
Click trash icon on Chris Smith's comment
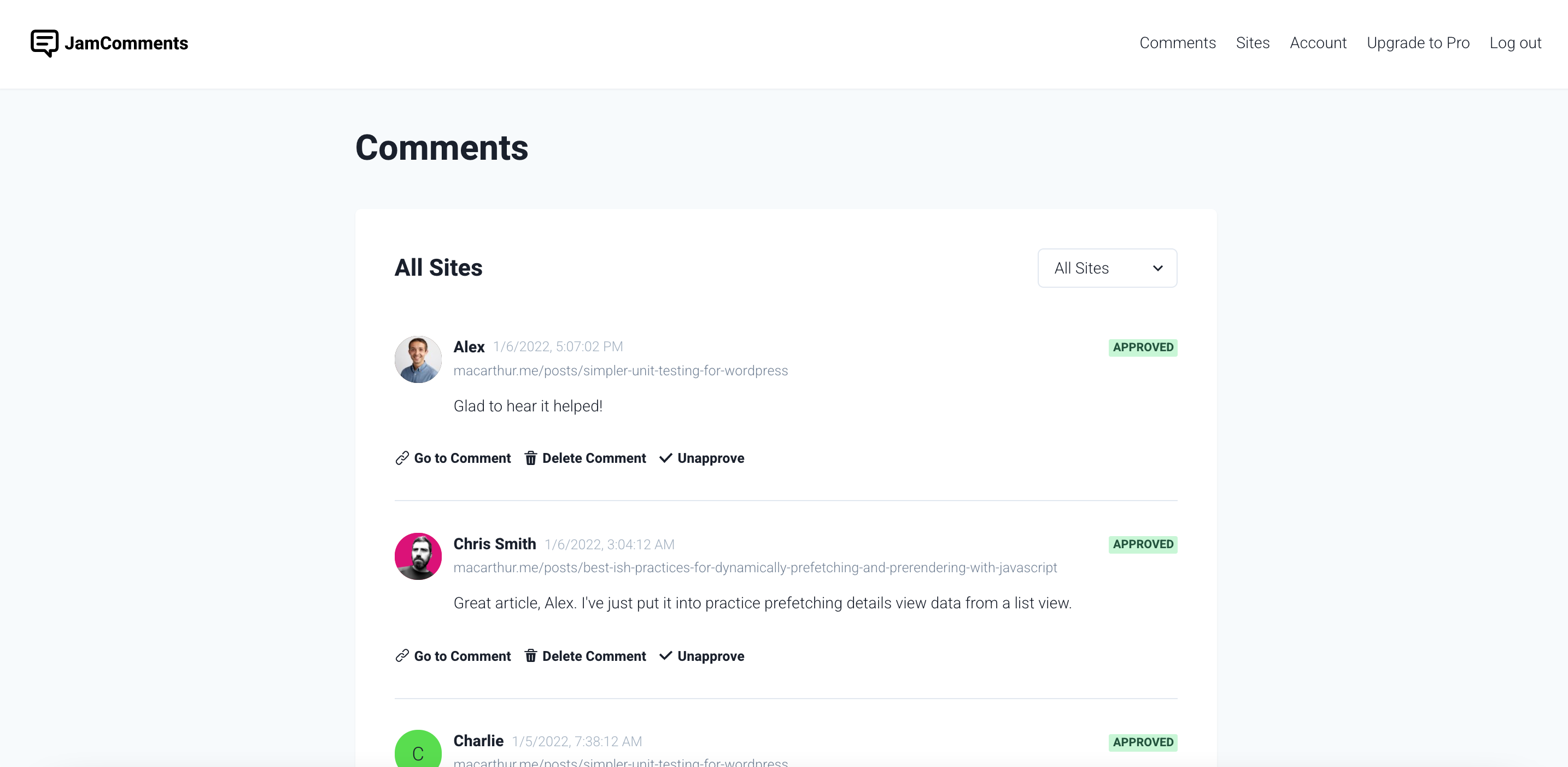(531, 656)
